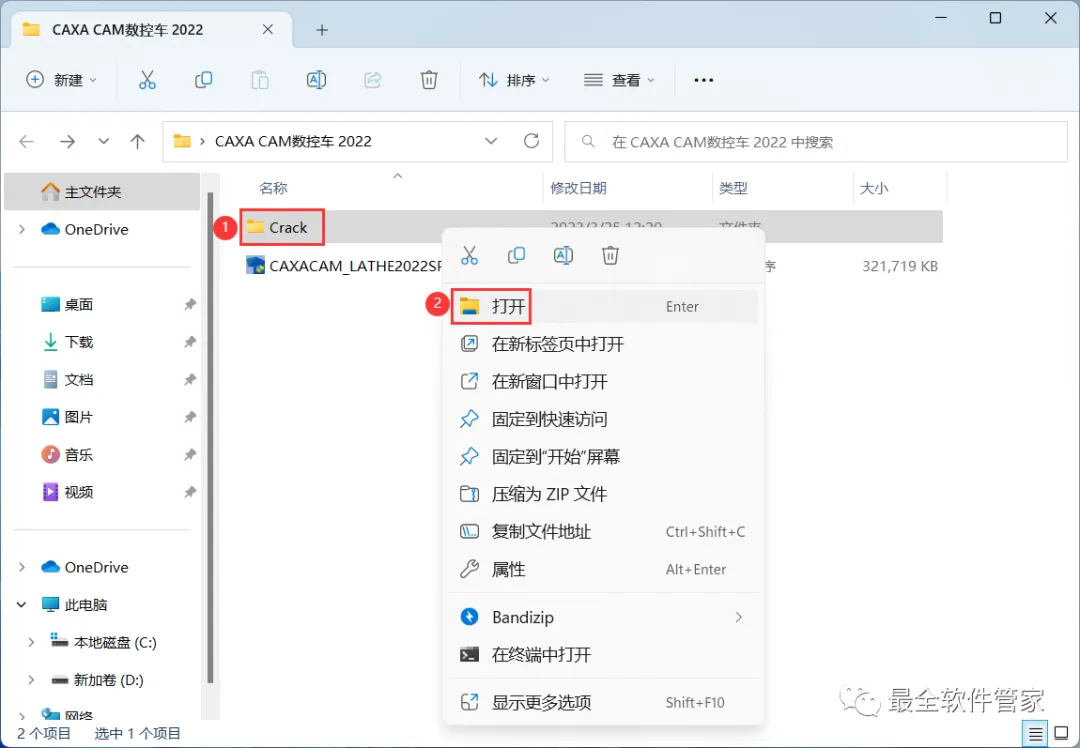The height and width of the screenshot is (748, 1080).
Task: Navigate up one folder level
Action: [x=138, y=141]
